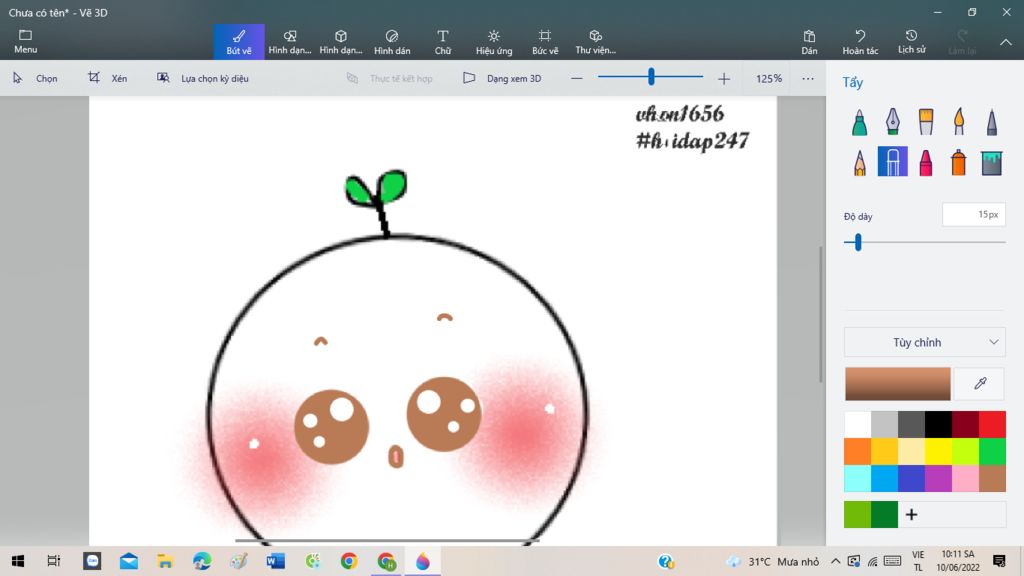Open the Bức vẽ canvas tab
The height and width of the screenshot is (576, 1024).
point(545,42)
